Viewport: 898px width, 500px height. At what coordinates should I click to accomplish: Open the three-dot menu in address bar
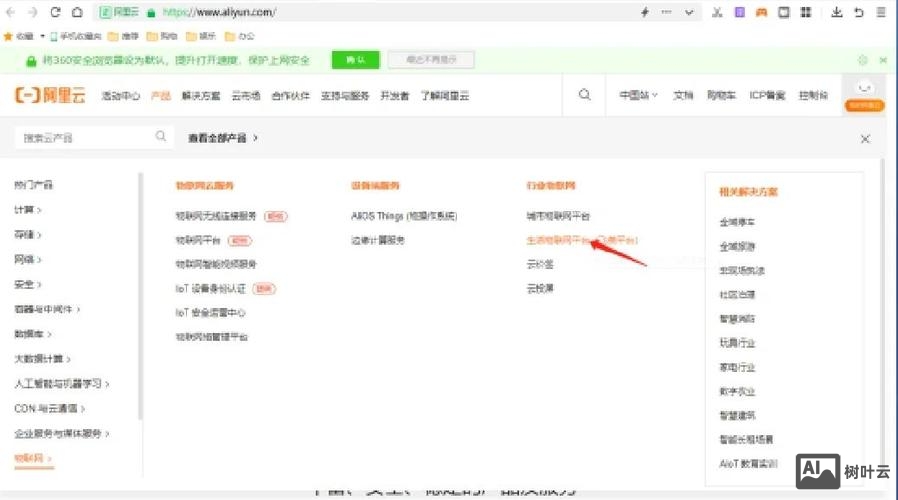[666, 12]
